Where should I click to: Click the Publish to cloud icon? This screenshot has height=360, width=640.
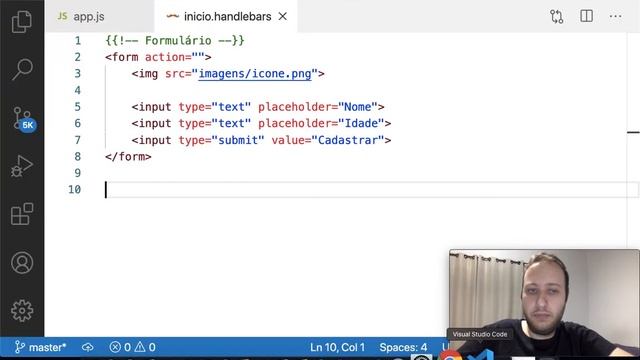pyautogui.click(x=87, y=347)
